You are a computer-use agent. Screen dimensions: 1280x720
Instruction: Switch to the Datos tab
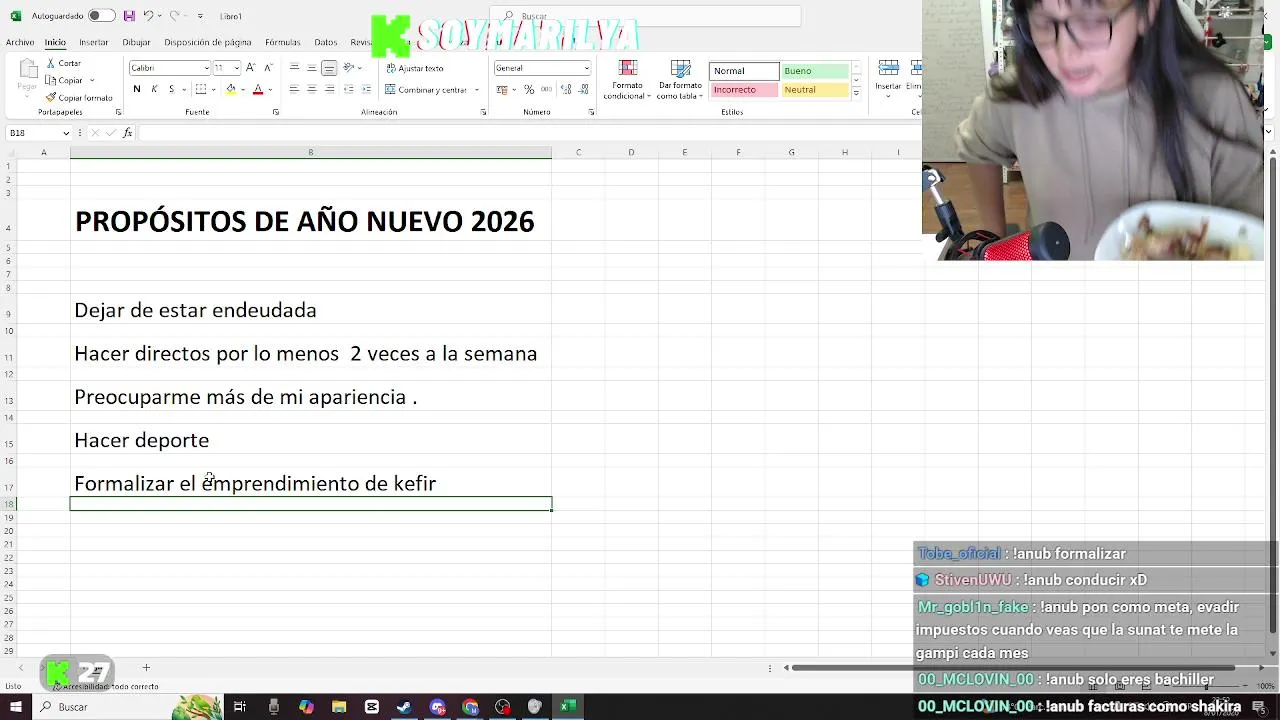pos(326,42)
